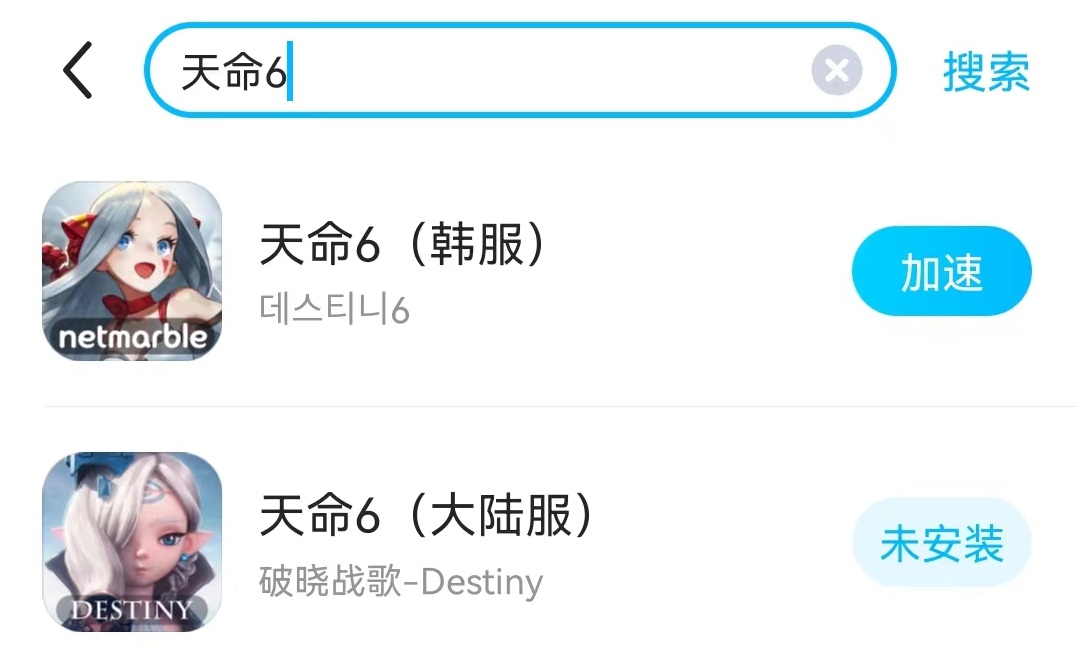The image size is (1077, 671).
Task: Tap the netmarble logo on the icon
Action: [x=132, y=338]
